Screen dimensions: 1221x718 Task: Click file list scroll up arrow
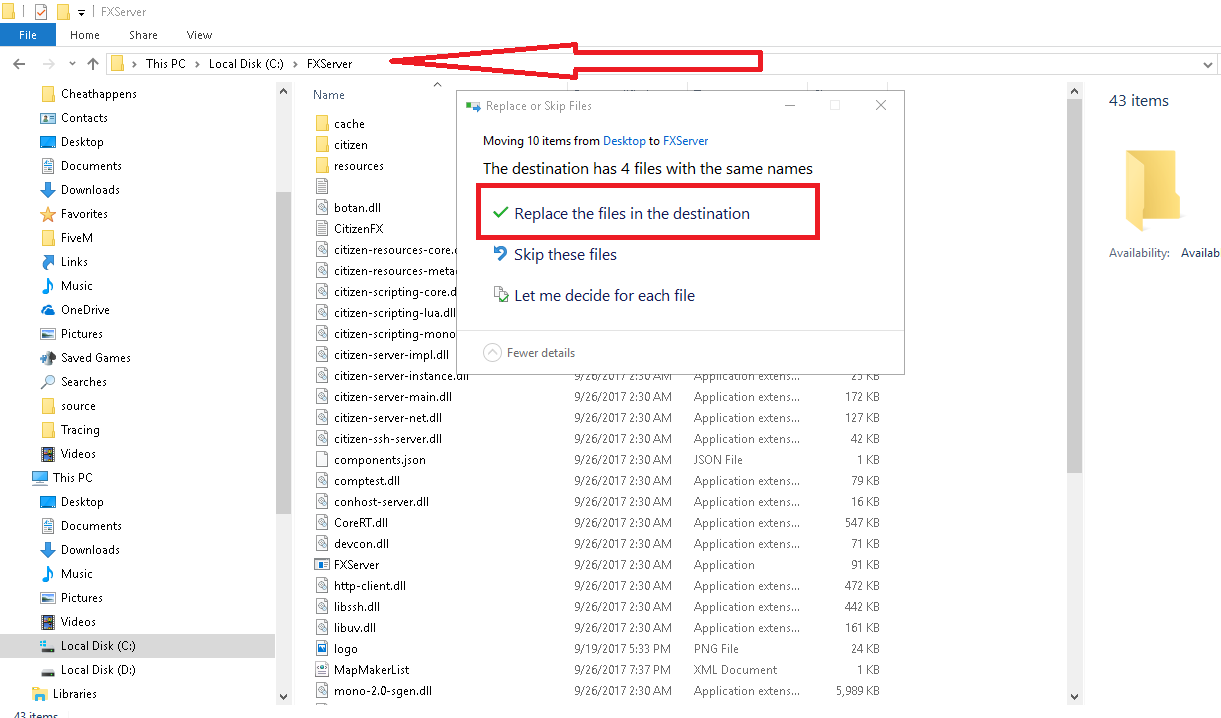click(1075, 91)
